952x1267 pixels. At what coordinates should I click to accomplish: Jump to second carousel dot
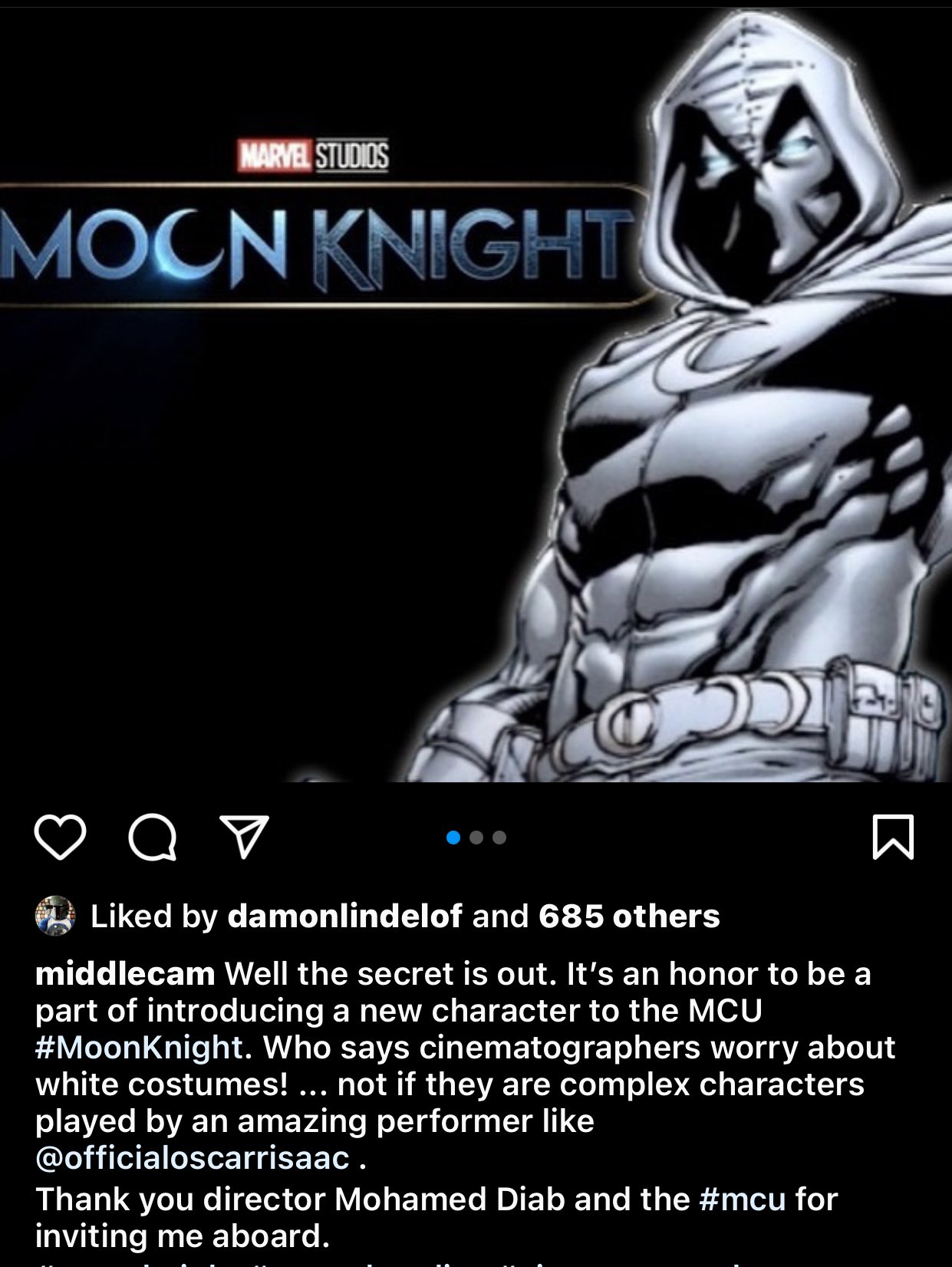(x=476, y=838)
